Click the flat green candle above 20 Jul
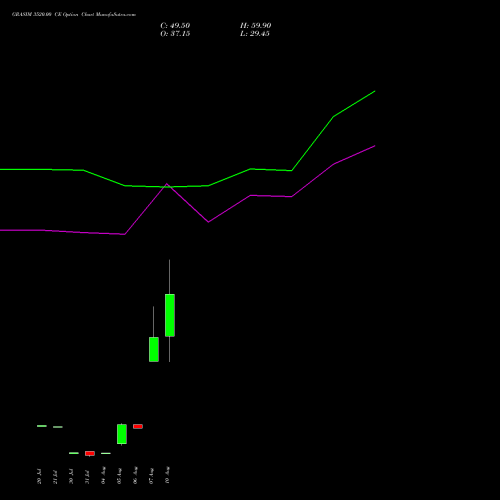The height and width of the screenshot is (500, 500). (x=42, y=426)
